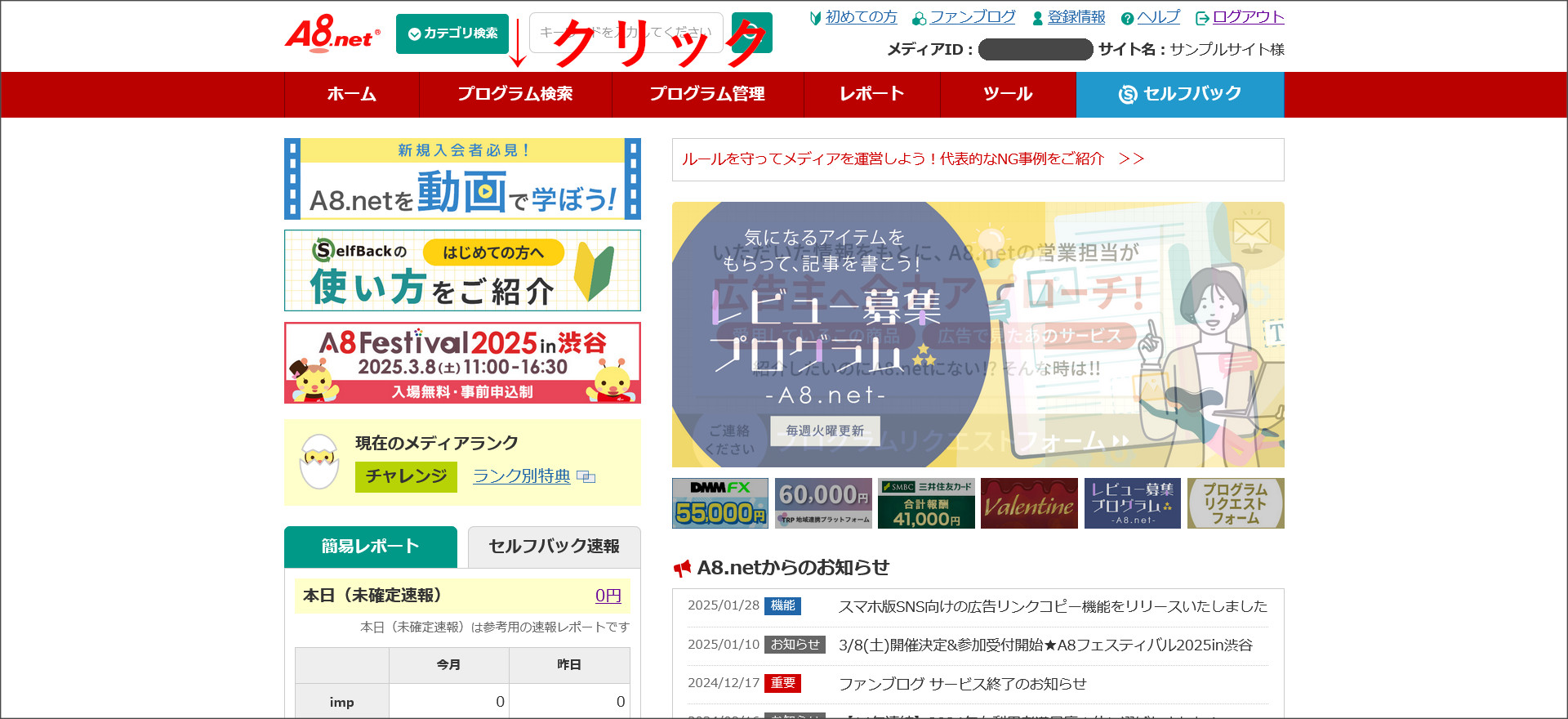Click the fan blog icon beside ファンブログ
Screen dimensions: 1568x719
pyautogui.click(x=920, y=18)
